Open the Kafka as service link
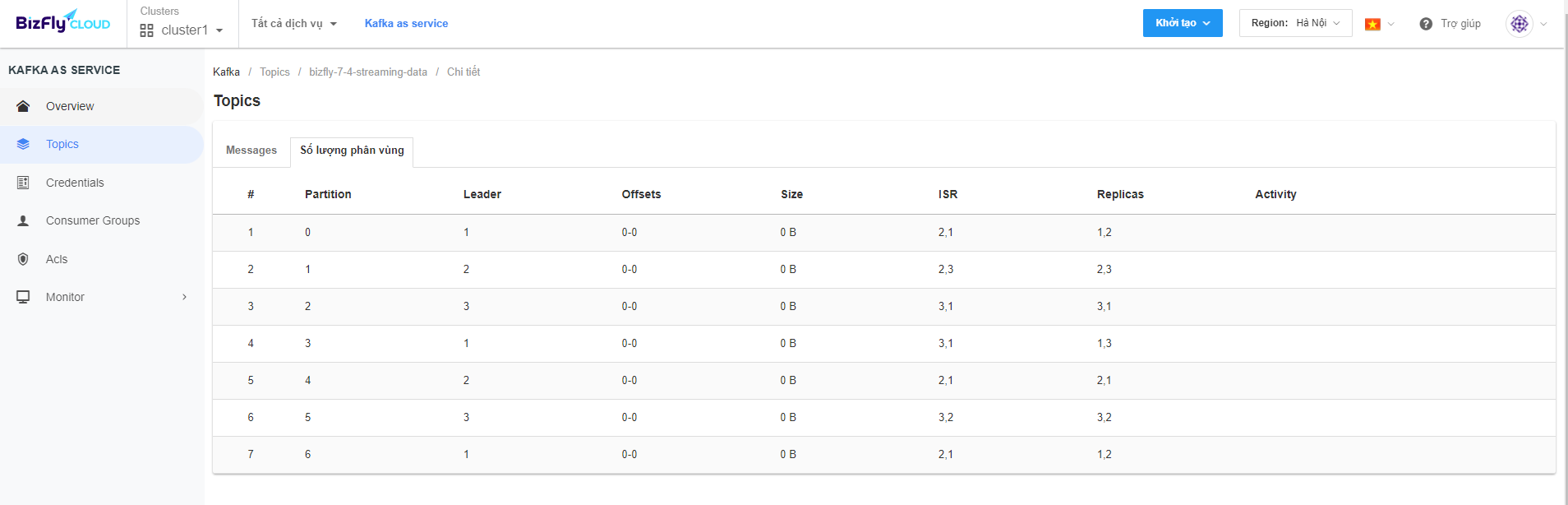1568x505 pixels. [407, 24]
